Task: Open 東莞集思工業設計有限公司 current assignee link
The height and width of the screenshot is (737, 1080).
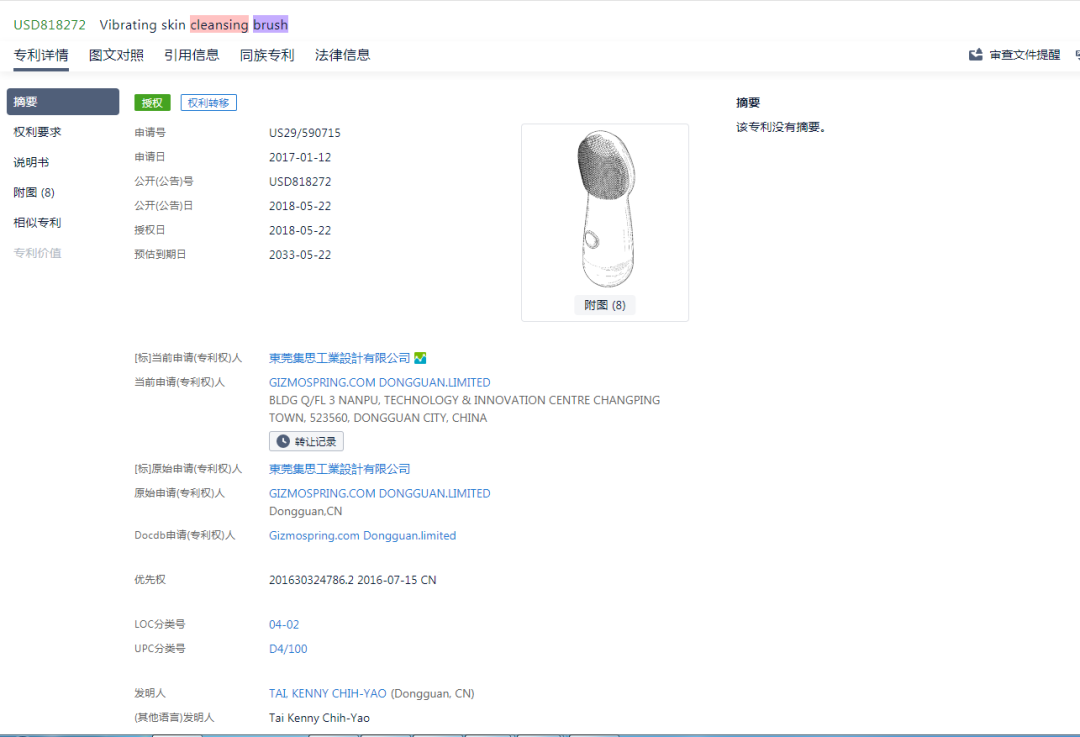Action: 340,358
